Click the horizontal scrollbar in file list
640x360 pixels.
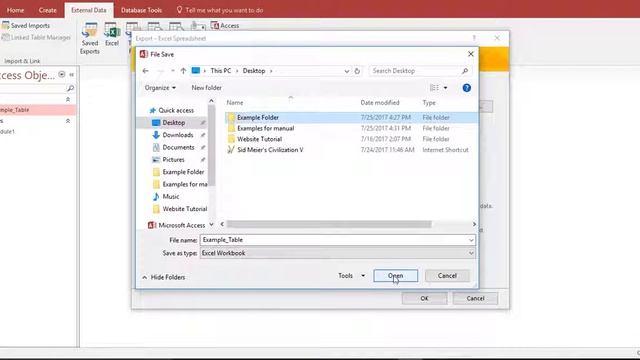coord(329,224)
